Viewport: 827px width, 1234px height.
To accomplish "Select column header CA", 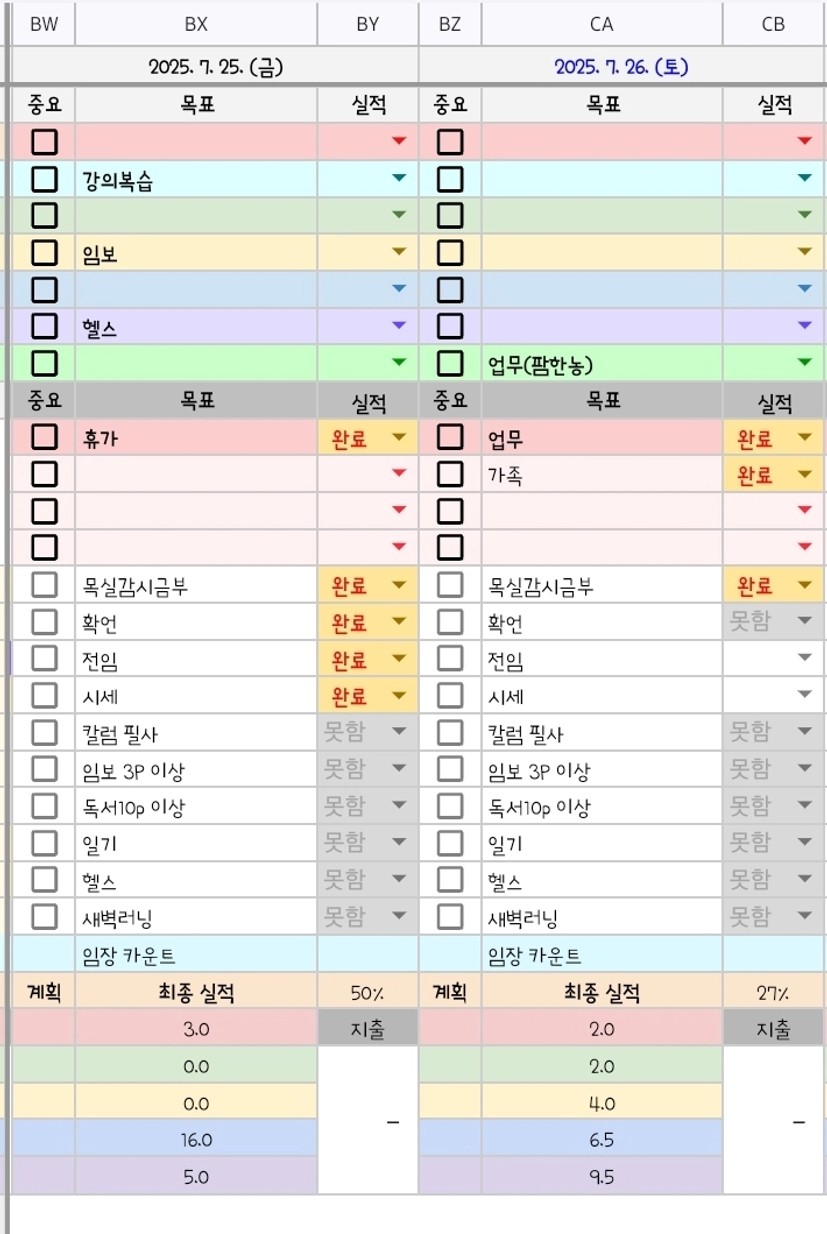I will 601,24.
